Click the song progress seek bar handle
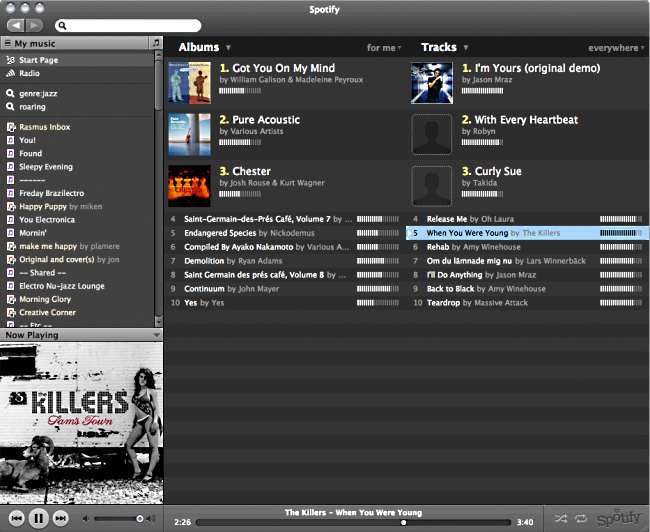 pos(403,522)
